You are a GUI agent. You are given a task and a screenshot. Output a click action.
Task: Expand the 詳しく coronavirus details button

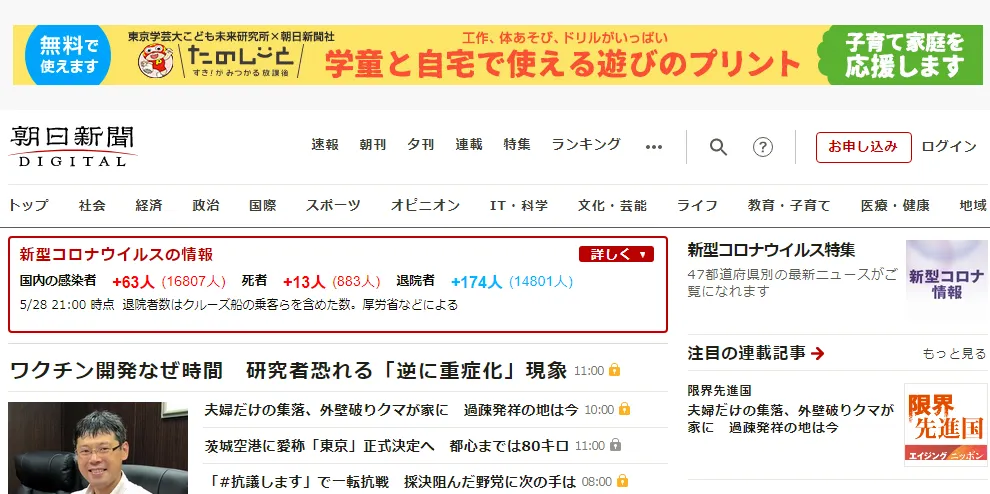point(615,254)
